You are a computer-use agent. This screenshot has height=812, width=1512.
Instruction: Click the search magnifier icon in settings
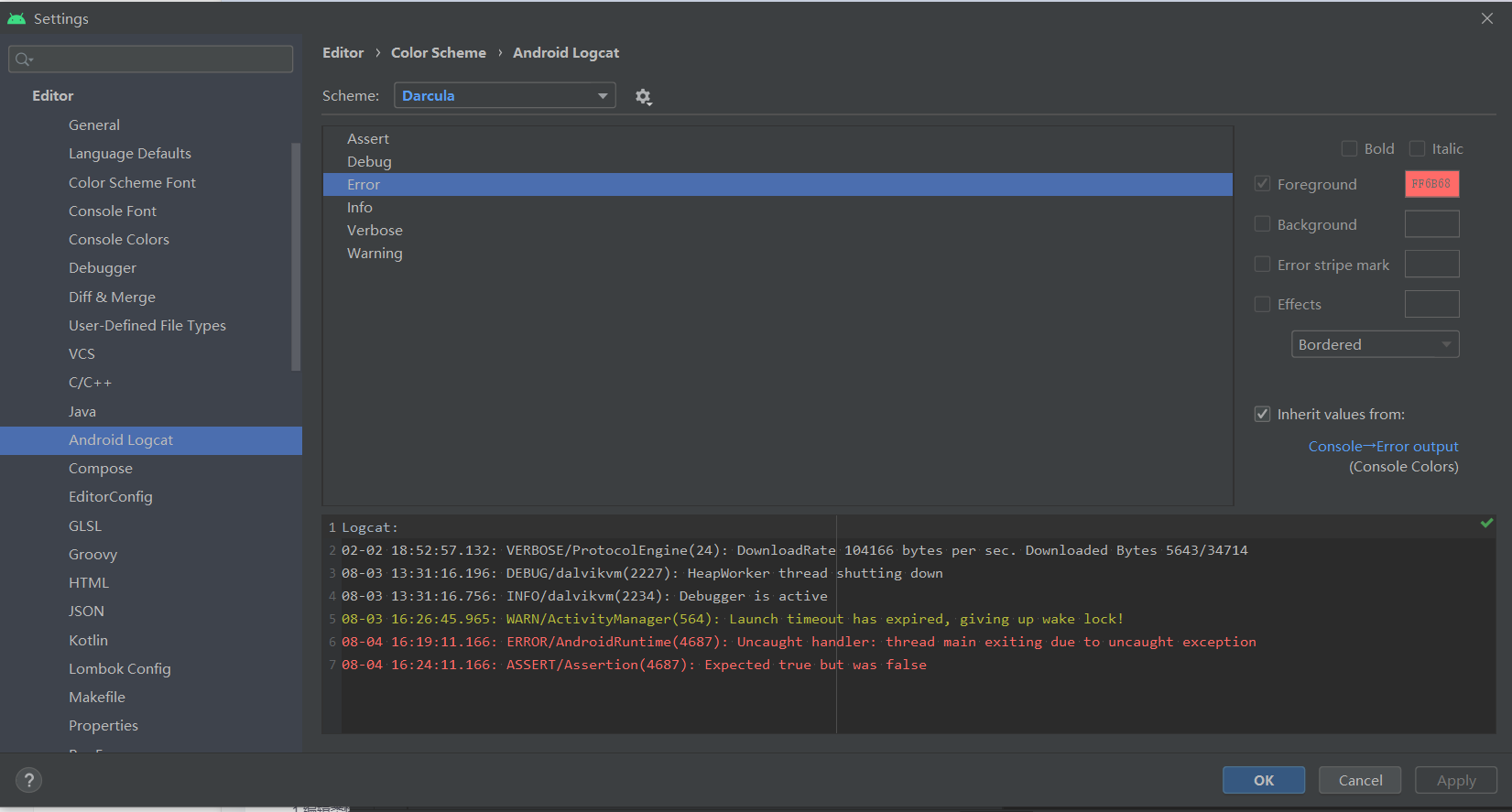pos(24,60)
